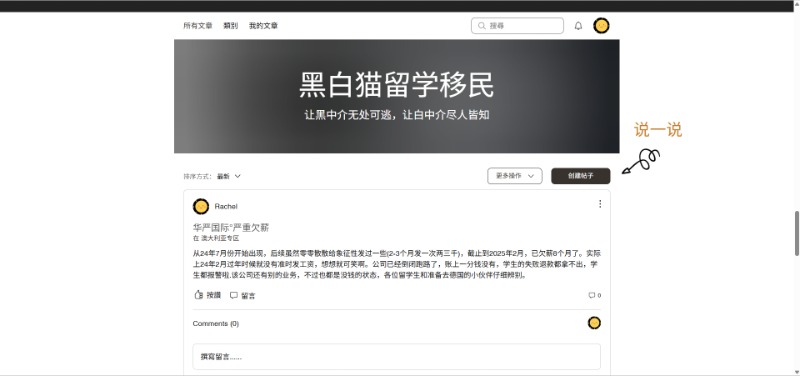
Task: Click the 创建帖子 button
Action: 581,176
